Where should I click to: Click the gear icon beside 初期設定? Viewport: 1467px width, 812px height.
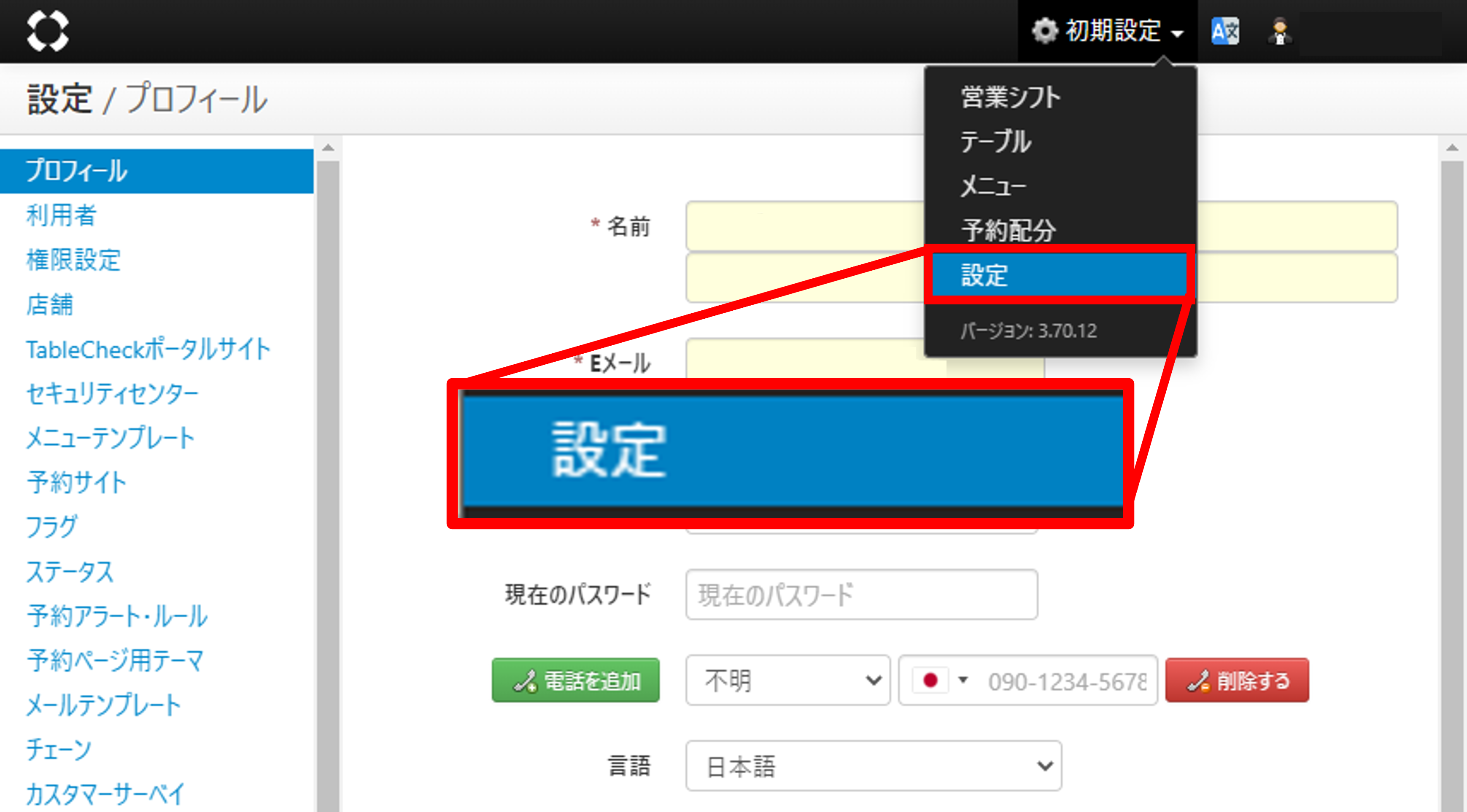(1045, 31)
